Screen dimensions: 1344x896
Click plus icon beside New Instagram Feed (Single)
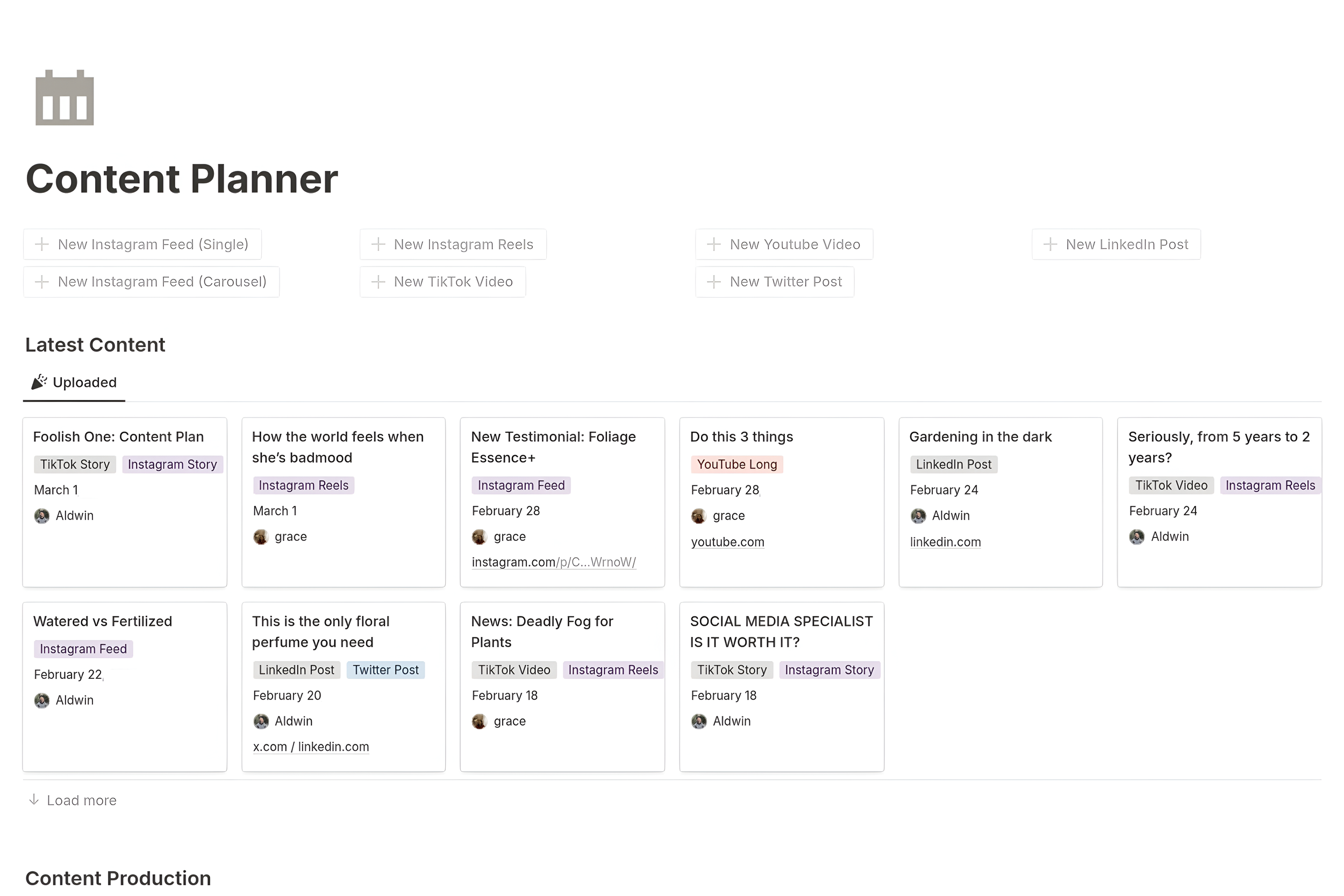42,245
